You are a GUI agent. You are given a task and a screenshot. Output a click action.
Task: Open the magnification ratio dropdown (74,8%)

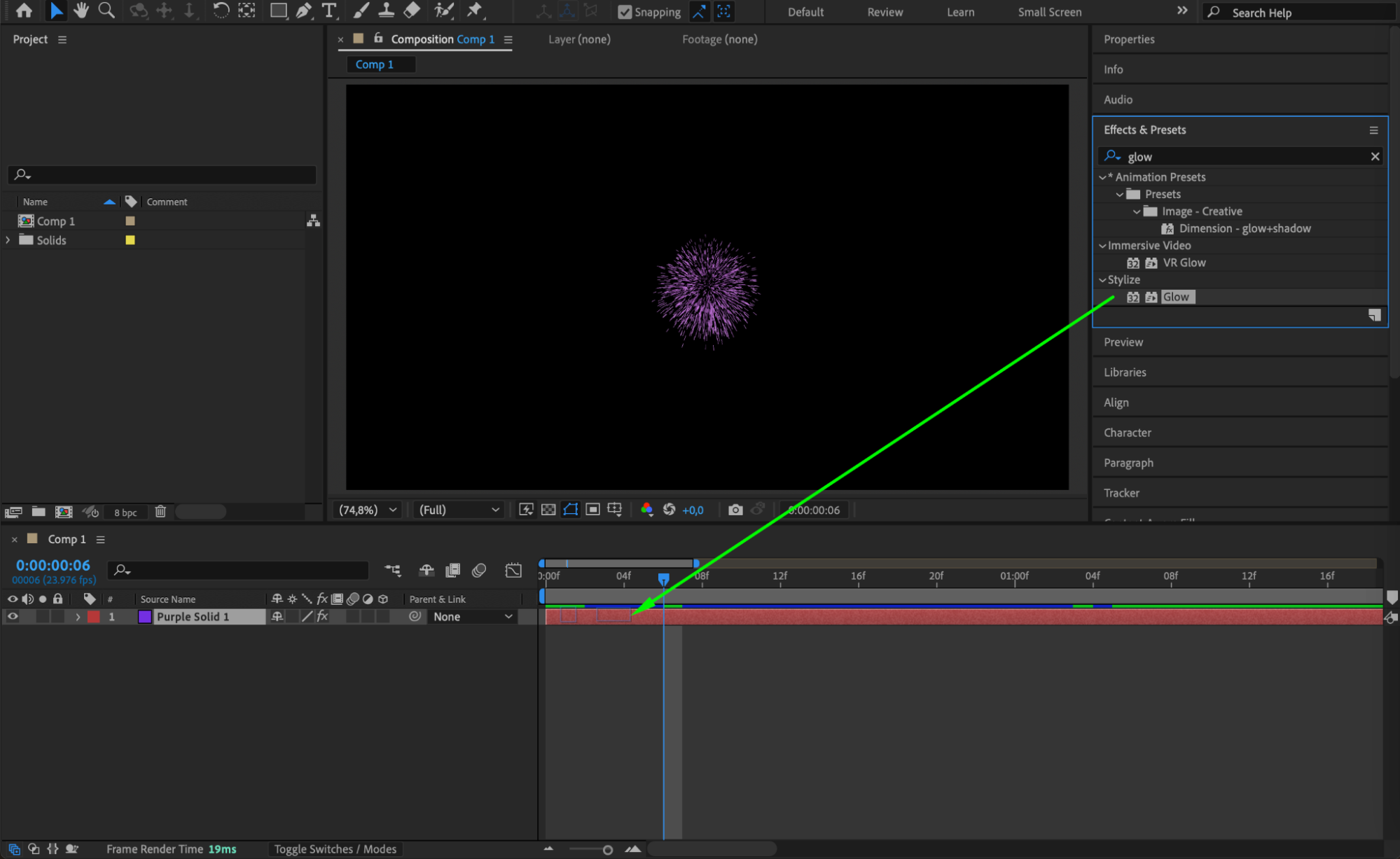click(368, 510)
